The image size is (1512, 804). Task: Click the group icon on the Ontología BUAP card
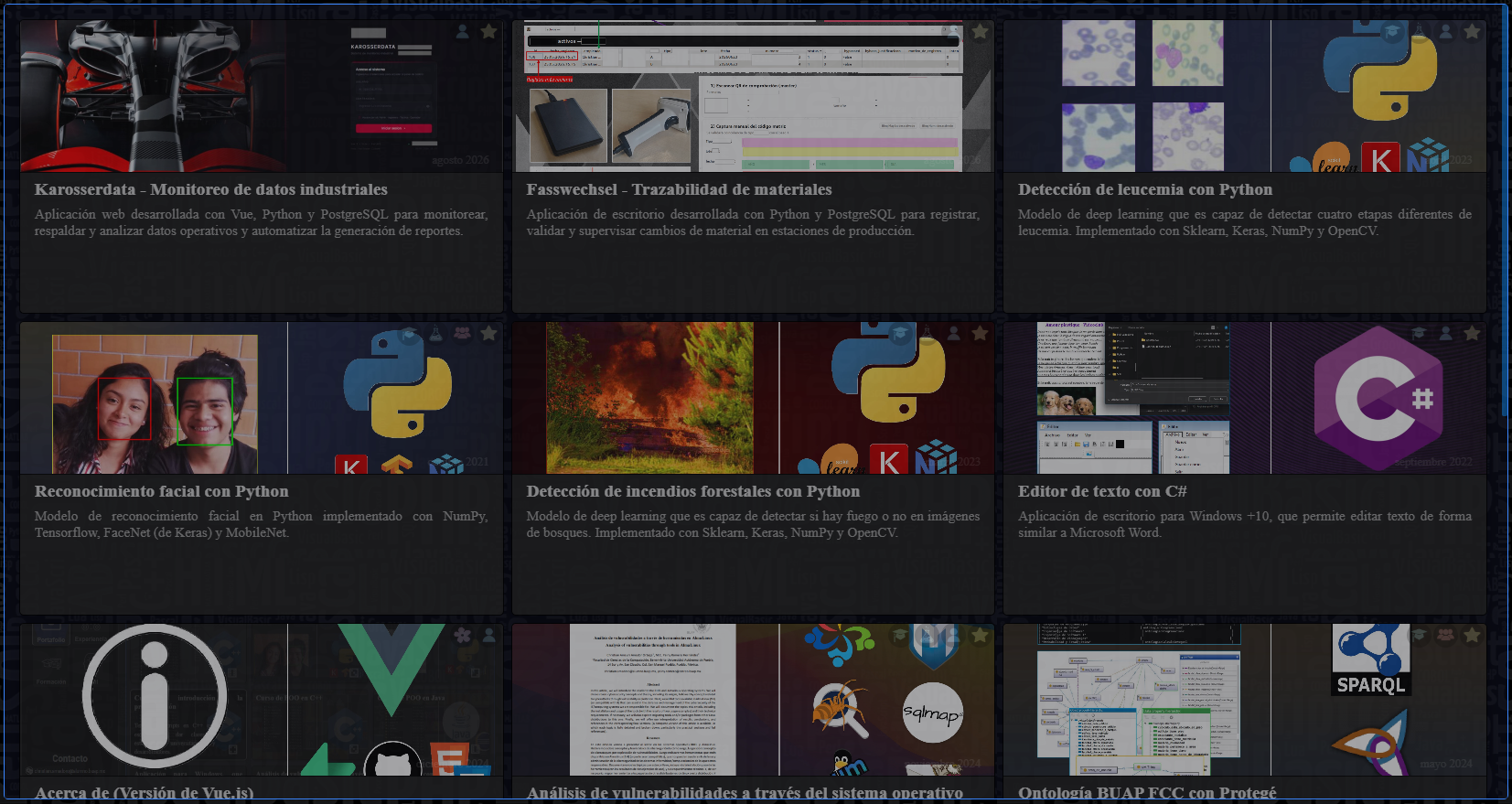1446,636
